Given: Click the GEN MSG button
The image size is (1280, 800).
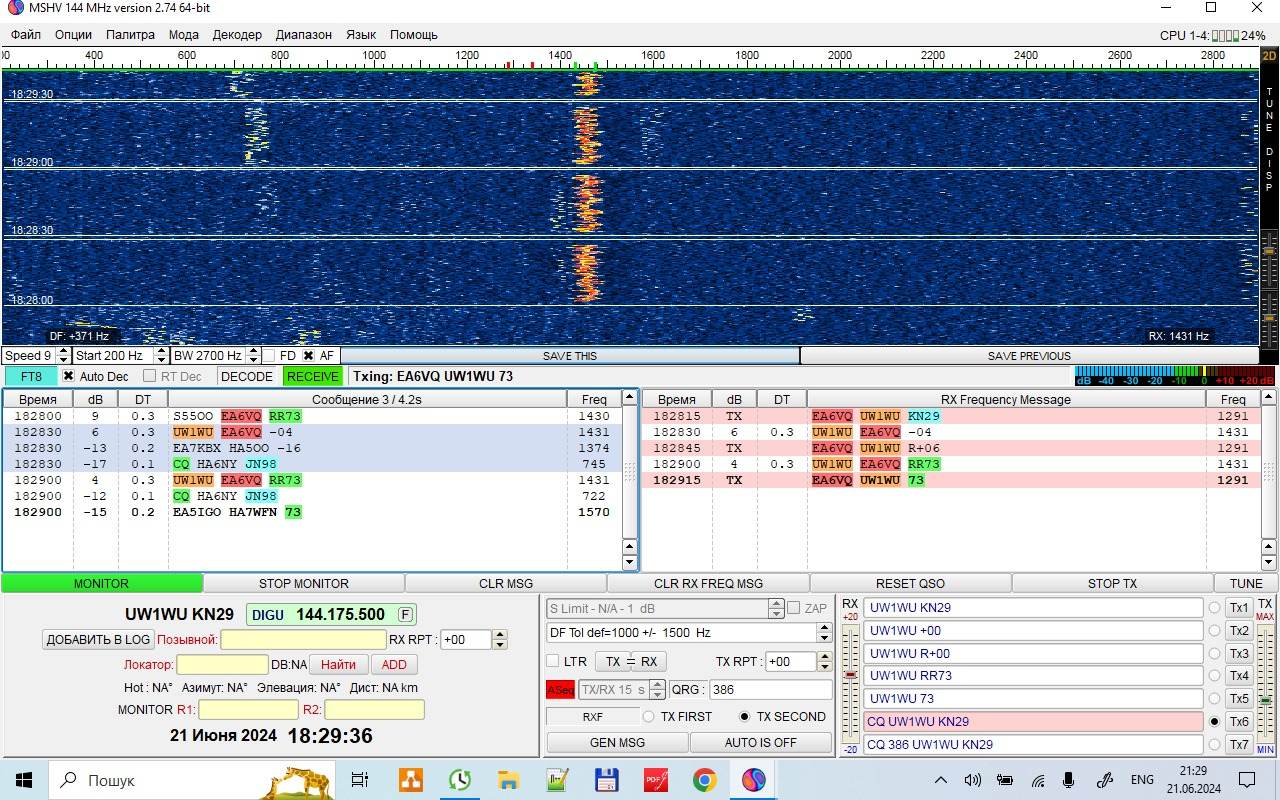Looking at the screenshot, I should point(617,743).
